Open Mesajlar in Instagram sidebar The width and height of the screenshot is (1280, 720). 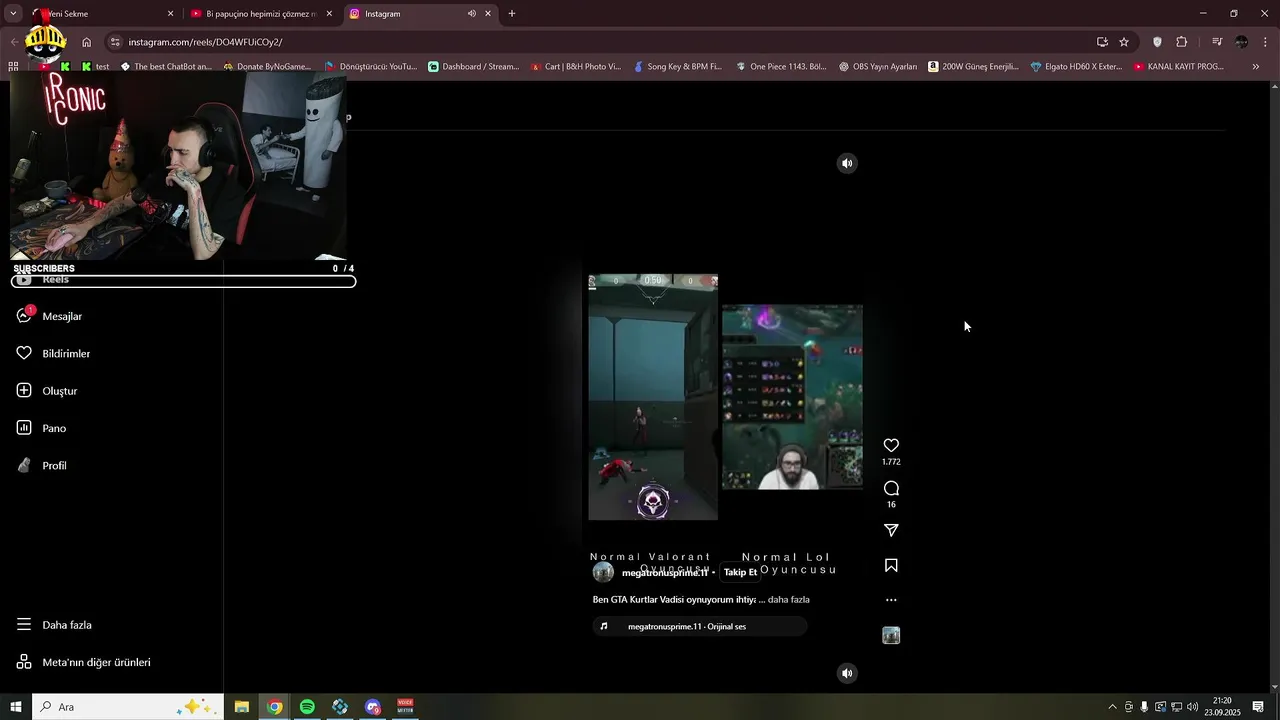(x=62, y=316)
